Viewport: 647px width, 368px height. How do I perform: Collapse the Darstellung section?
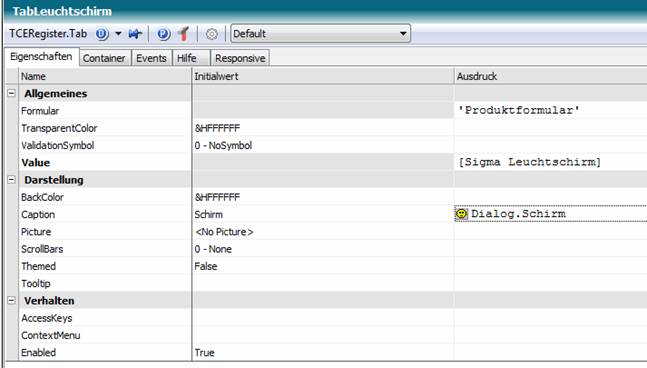click(x=12, y=180)
